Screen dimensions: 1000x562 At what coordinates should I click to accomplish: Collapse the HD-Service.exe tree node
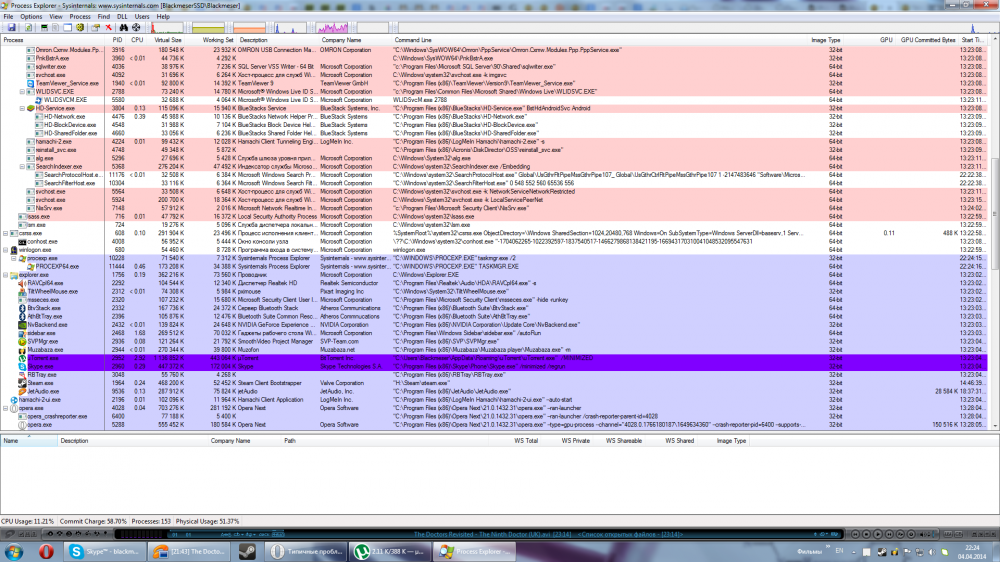(x=22, y=108)
